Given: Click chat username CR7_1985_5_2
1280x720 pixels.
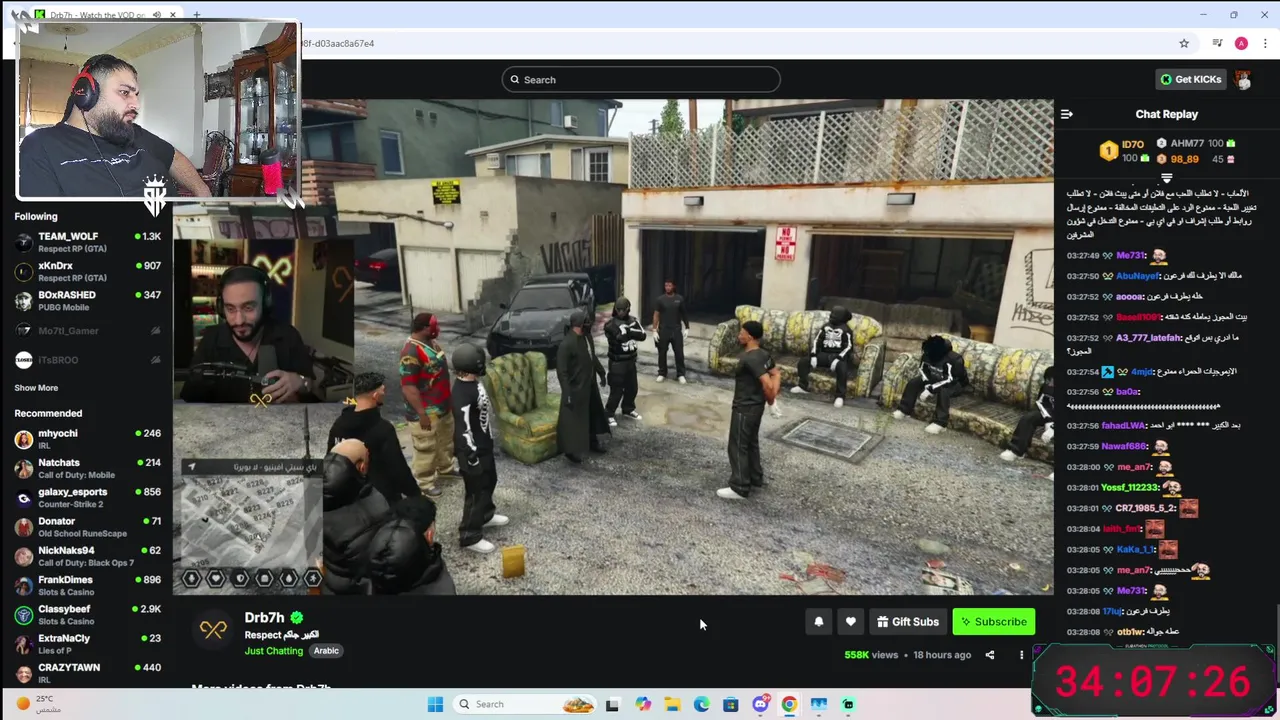Looking at the screenshot, I should click(x=1146, y=509).
